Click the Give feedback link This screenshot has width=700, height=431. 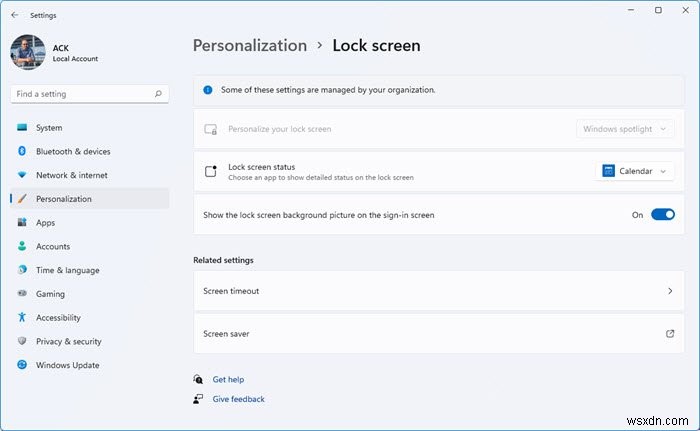(238, 399)
